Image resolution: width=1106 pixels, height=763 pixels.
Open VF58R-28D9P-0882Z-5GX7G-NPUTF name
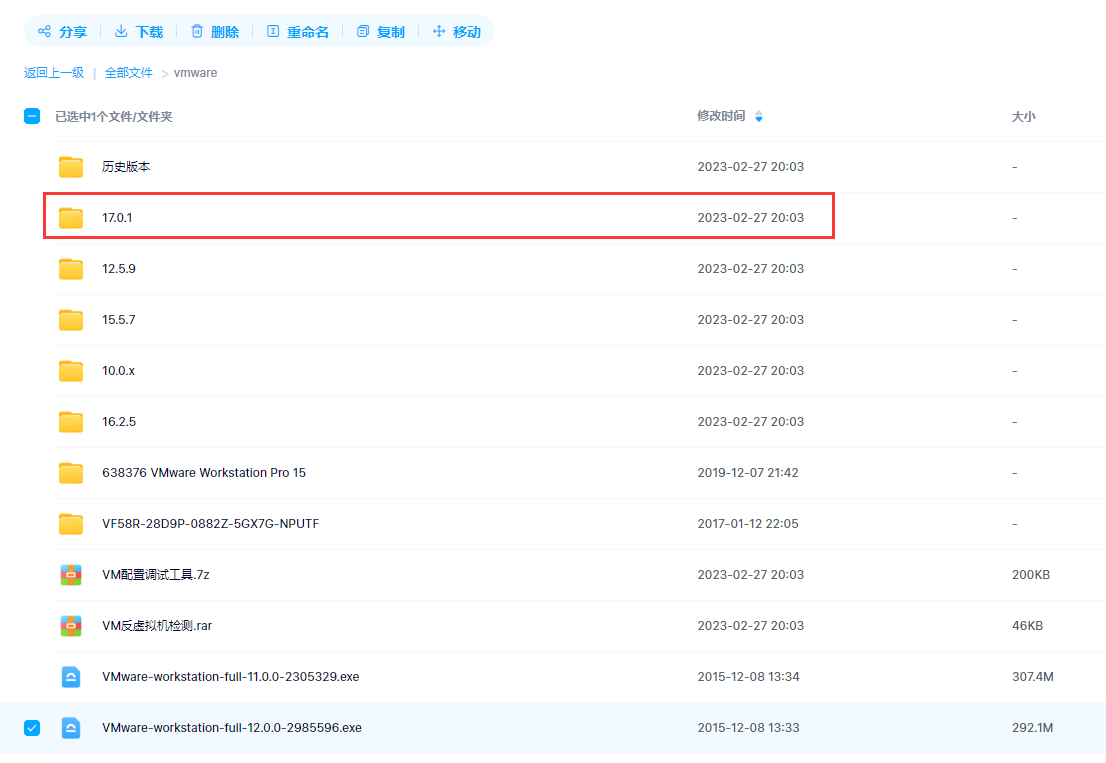point(210,523)
